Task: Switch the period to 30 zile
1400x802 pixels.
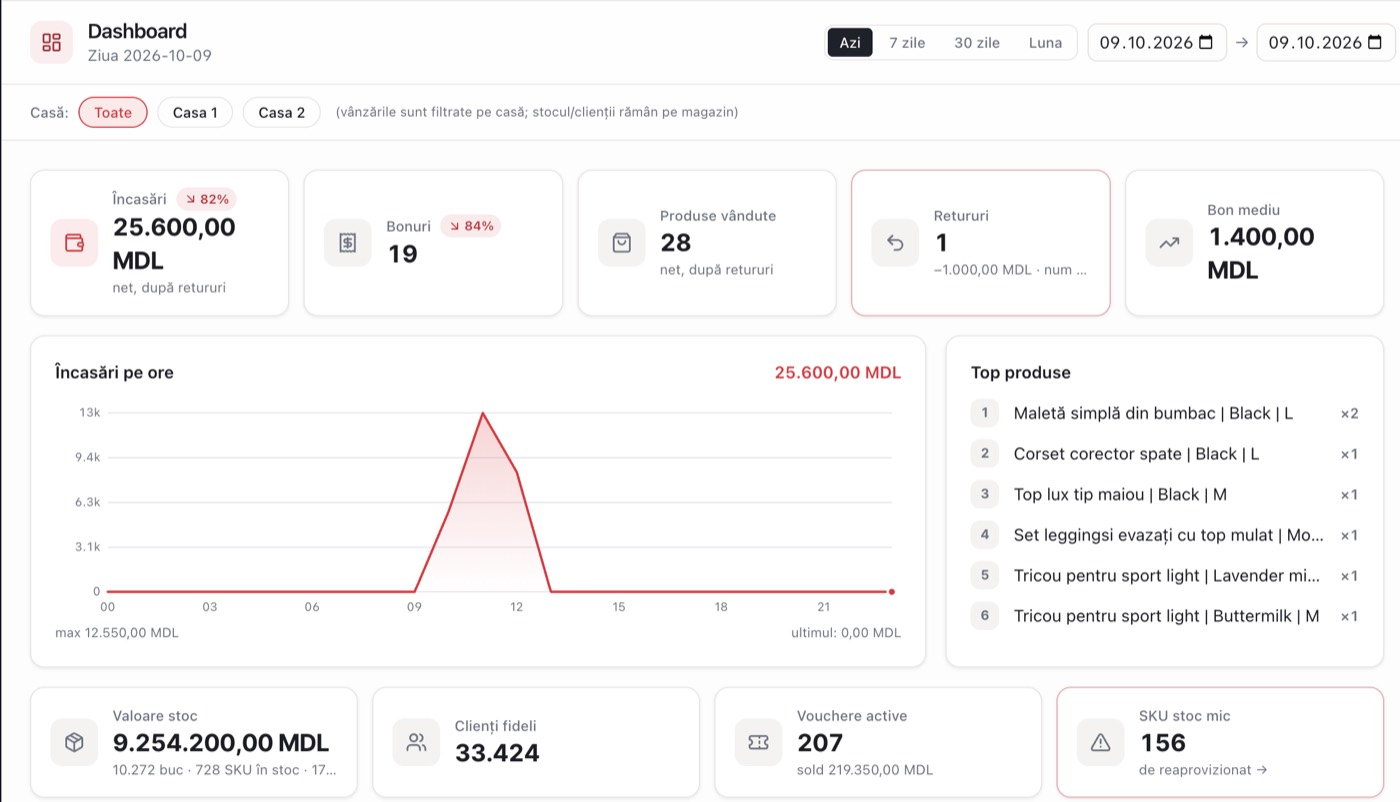Action: pos(977,43)
